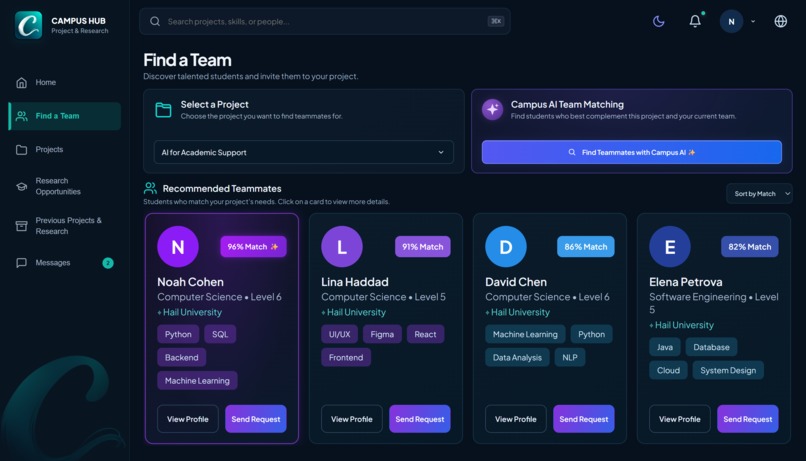Click the Campus AI sparkle icon
The width and height of the screenshot is (806, 461).
tap(492, 109)
